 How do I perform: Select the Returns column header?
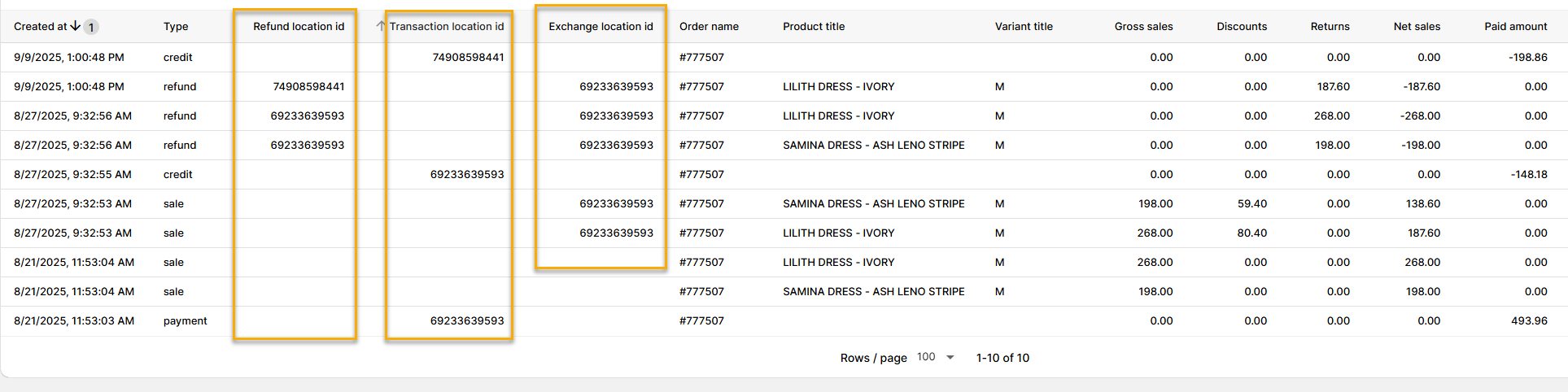[1330, 26]
